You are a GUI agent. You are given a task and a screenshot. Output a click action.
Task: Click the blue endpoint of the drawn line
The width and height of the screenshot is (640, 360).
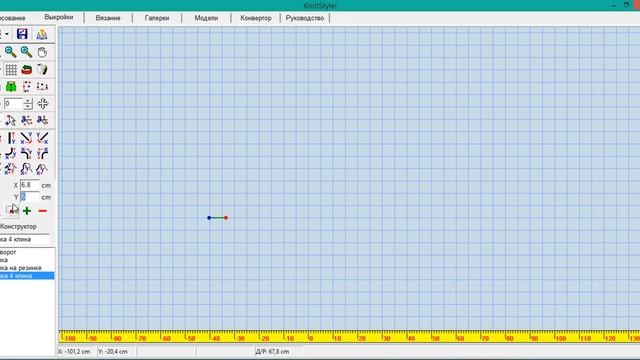[x=209, y=218]
